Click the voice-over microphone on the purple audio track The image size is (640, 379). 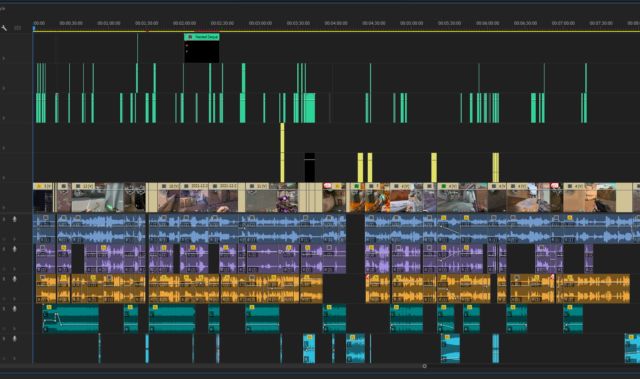[x=15, y=249]
